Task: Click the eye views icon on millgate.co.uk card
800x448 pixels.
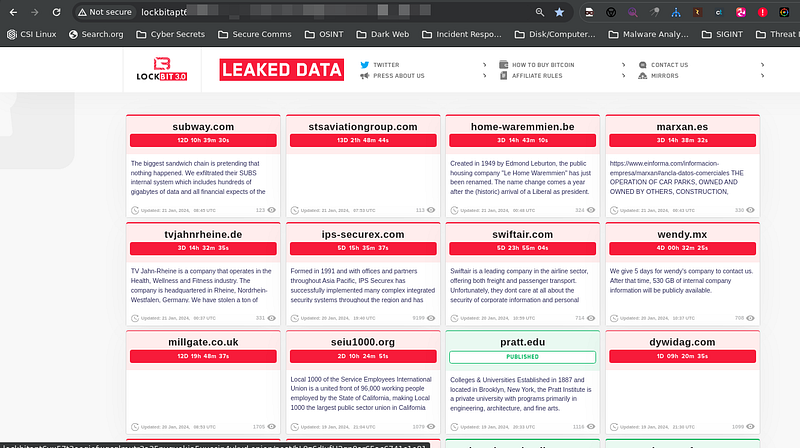Action: click(271, 427)
